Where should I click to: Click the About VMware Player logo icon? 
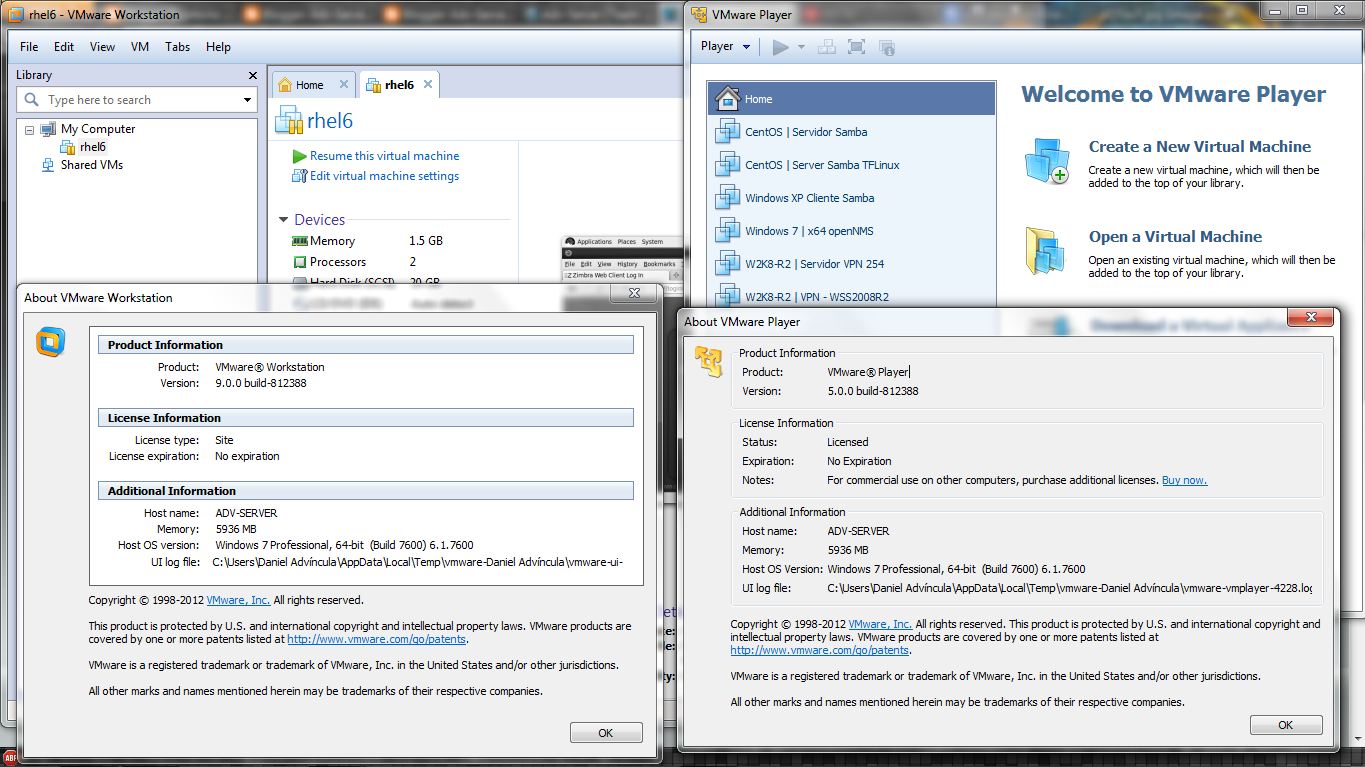709,361
